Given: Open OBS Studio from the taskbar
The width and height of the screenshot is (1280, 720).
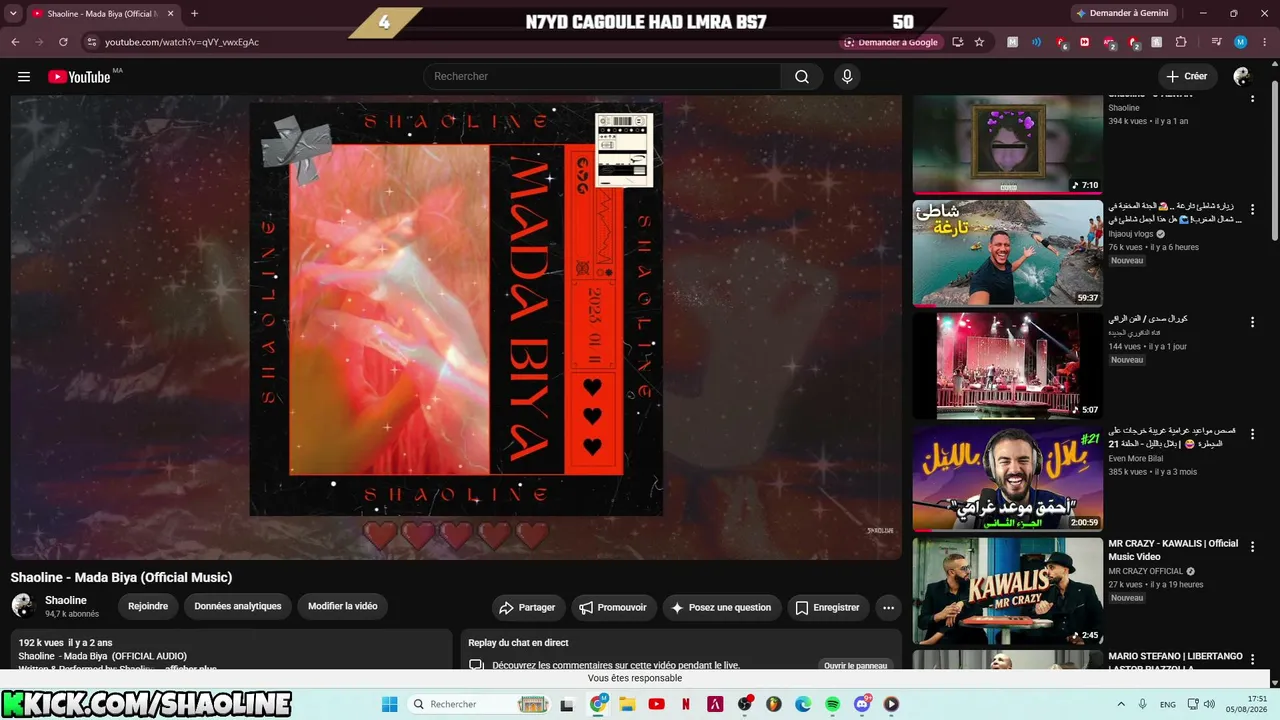Looking at the screenshot, I should (x=745, y=704).
